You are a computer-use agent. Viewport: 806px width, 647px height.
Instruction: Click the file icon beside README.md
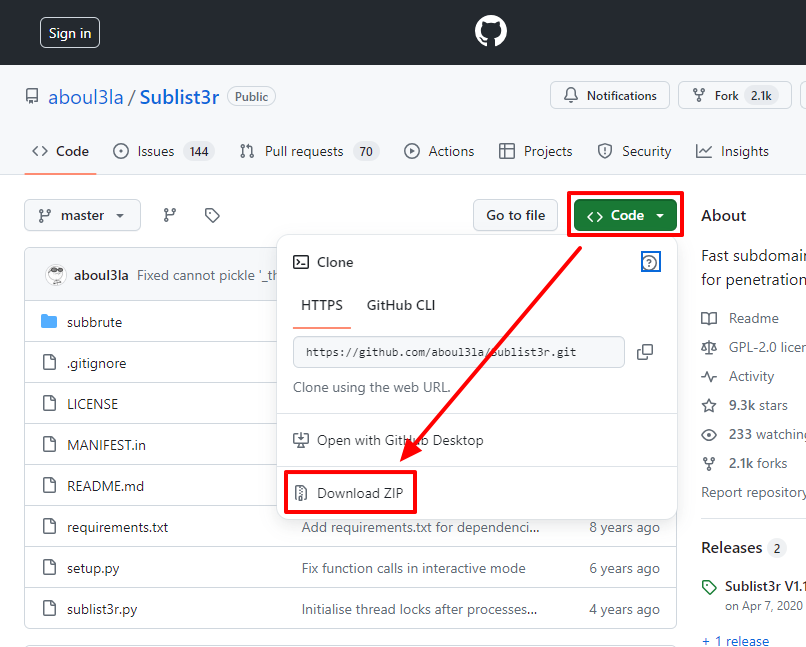[49, 485]
